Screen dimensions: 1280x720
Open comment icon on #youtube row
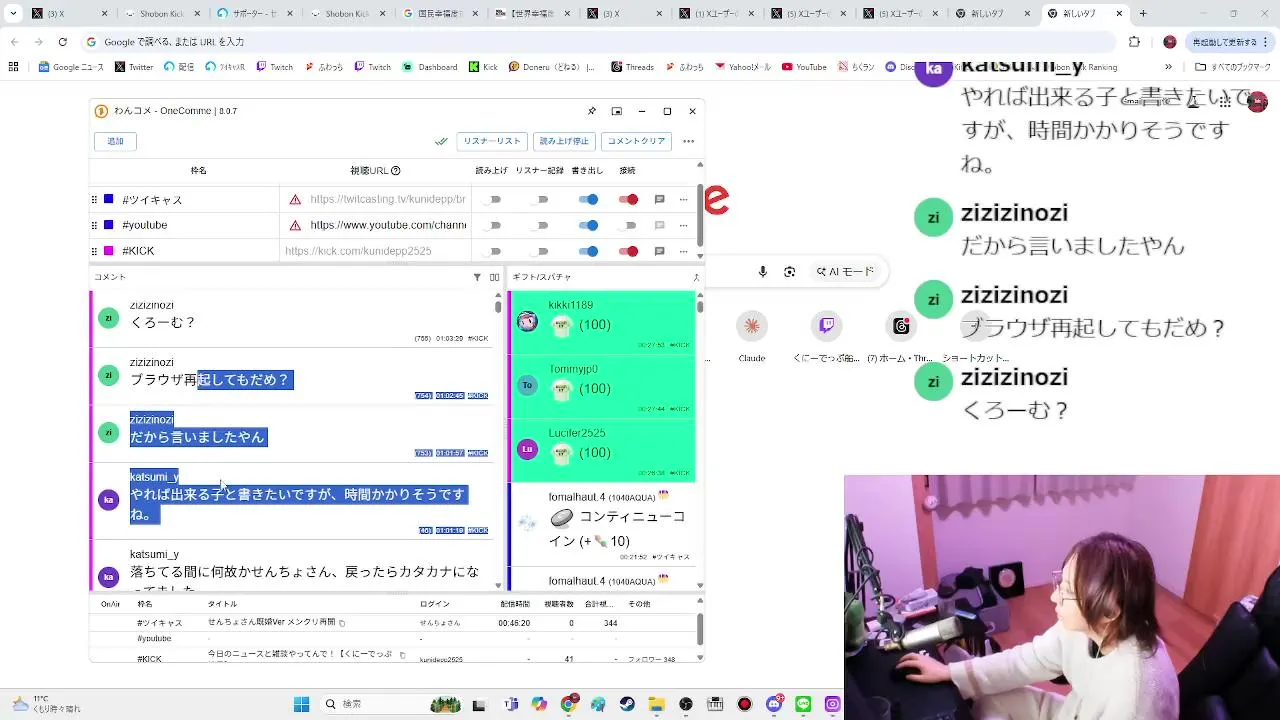point(659,226)
